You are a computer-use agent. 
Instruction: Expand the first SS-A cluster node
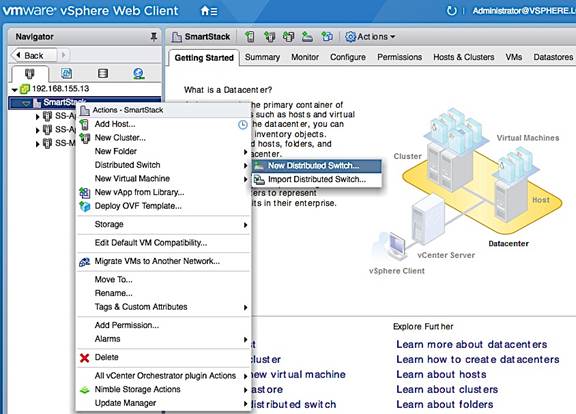(x=37, y=117)
